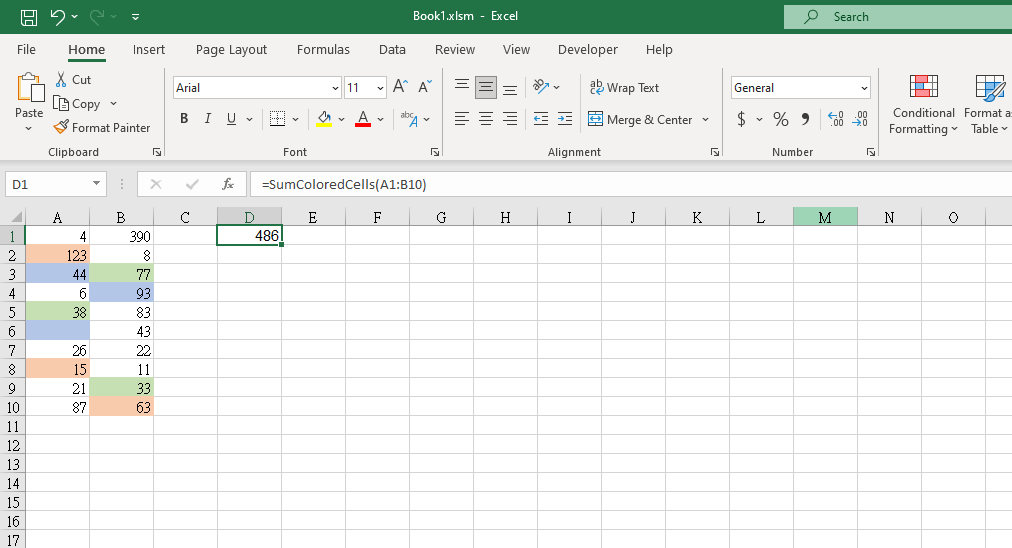
Task: Open the Copy dropdown arrow
Action: point(114,103)
